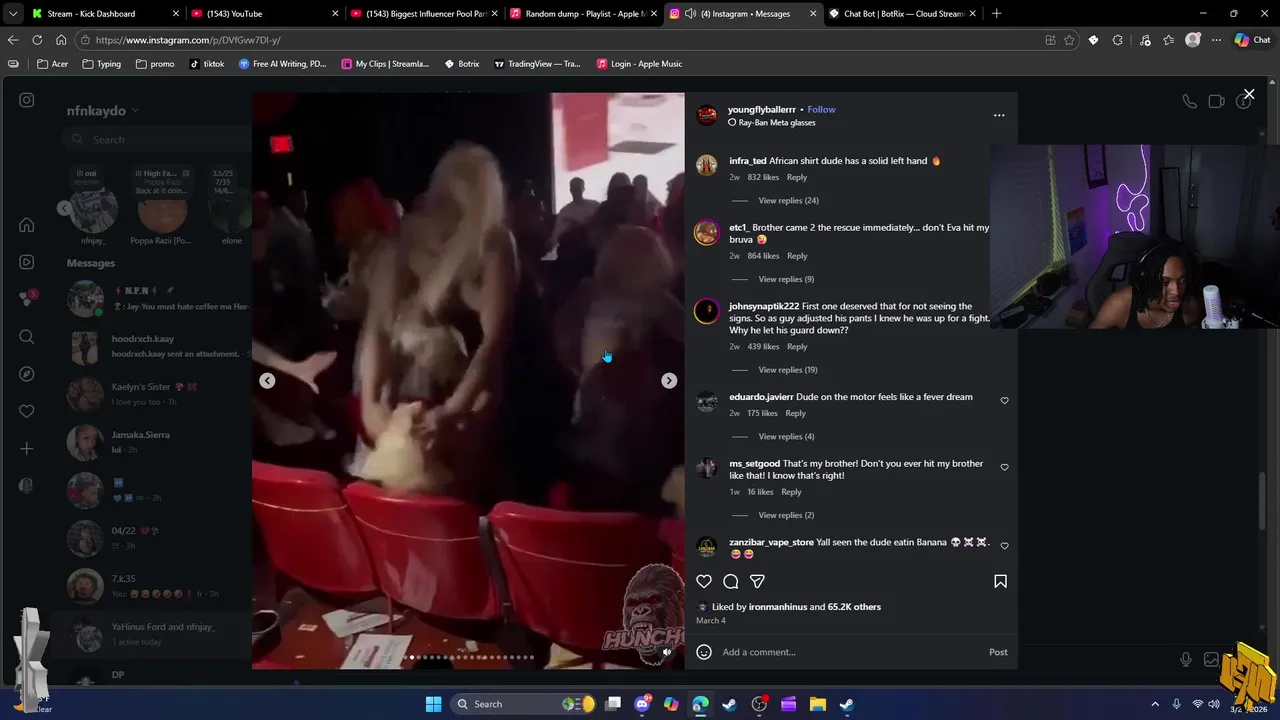Image resolution: width=1280 pixels, height=720 pixels.
Task: Open infra_ted's profile avatar
Action: [x=707, y=165]
